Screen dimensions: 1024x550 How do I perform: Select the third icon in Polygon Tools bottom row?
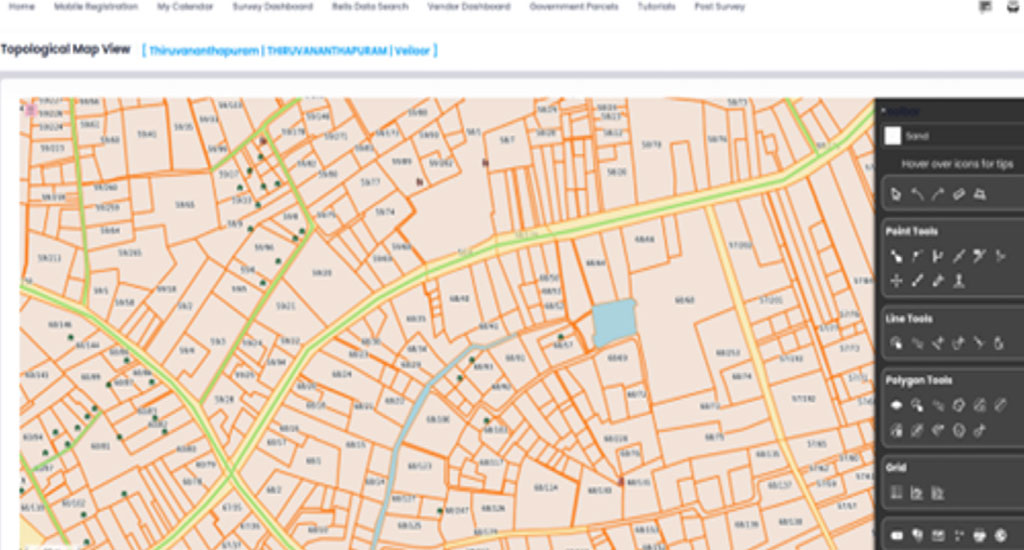pos(938,430)
